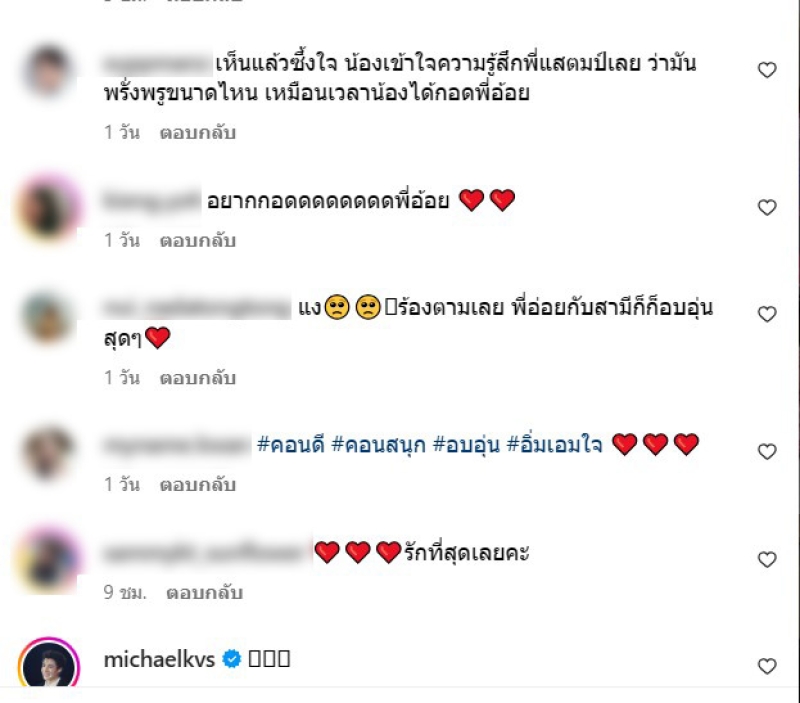Screen dimensions: 800x703
Task: Open avatar of the อยากกอด commenter
Action: (x=49, y=208)
